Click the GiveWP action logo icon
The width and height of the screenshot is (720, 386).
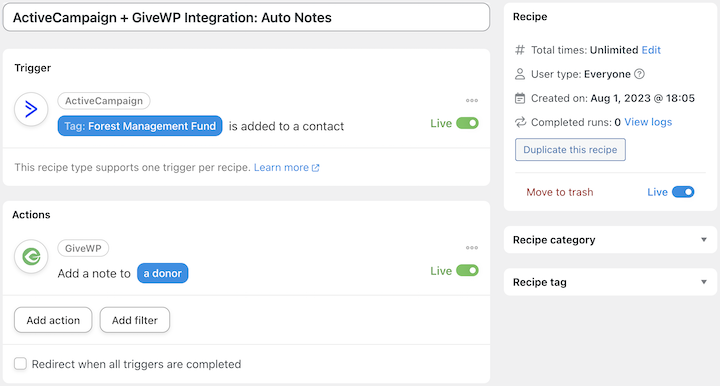(31, 257)
